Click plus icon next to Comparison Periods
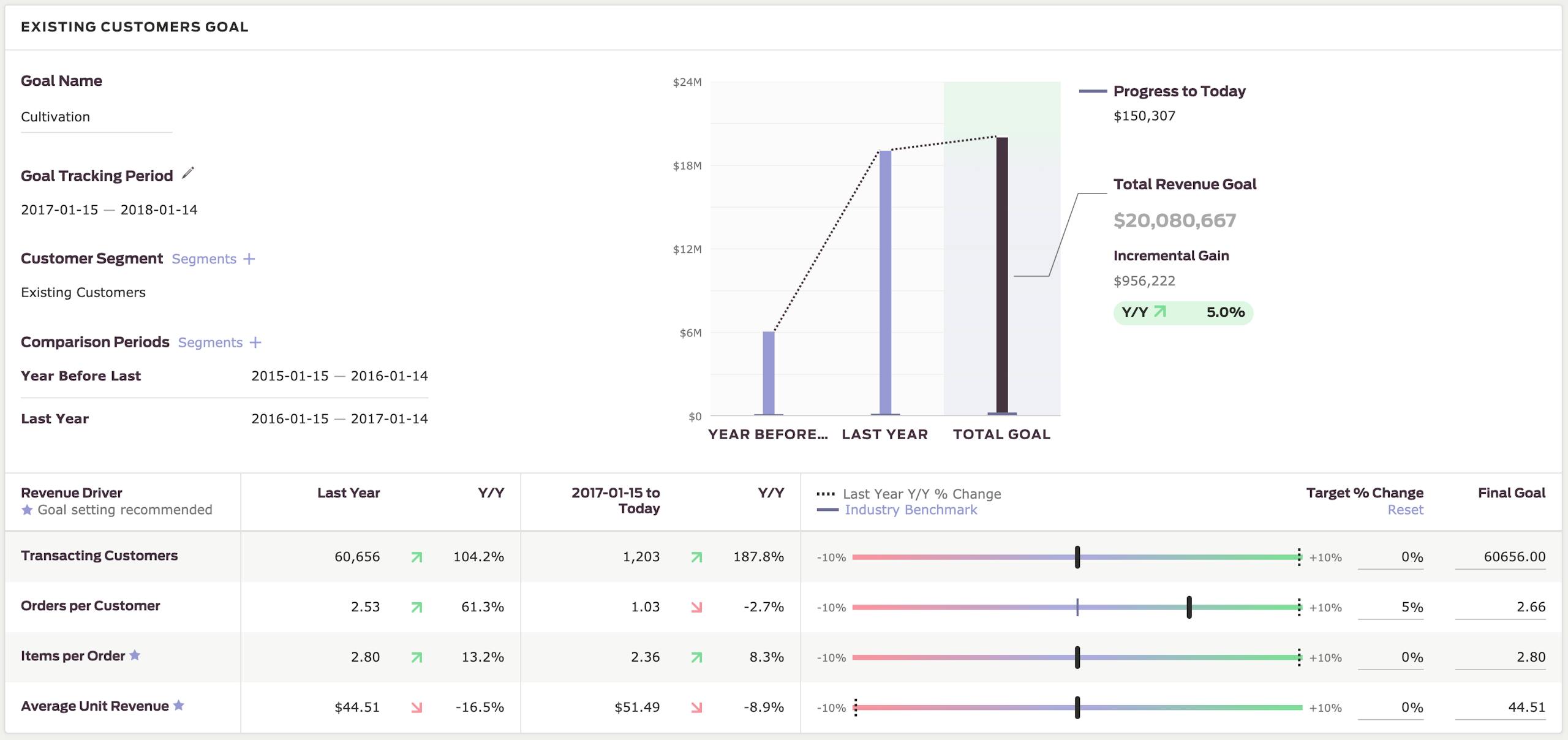 pyautogui.click(x=255, y=342)
